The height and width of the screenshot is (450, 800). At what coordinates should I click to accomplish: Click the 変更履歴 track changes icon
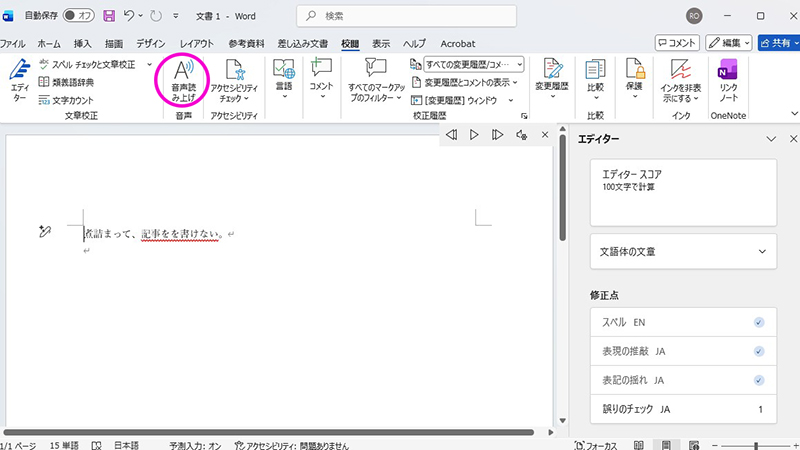[x=550, y=78]
